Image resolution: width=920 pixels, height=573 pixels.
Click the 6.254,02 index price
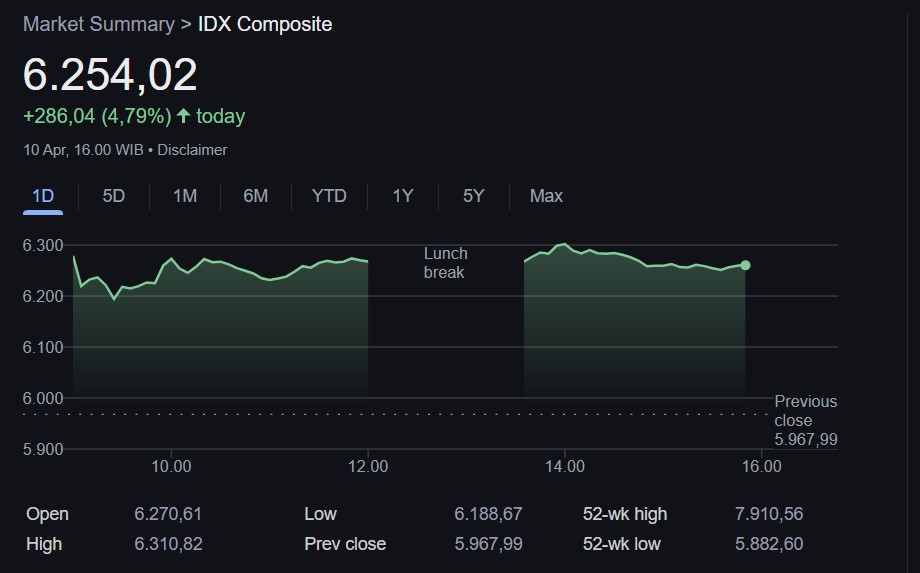[x=110, y=76]
